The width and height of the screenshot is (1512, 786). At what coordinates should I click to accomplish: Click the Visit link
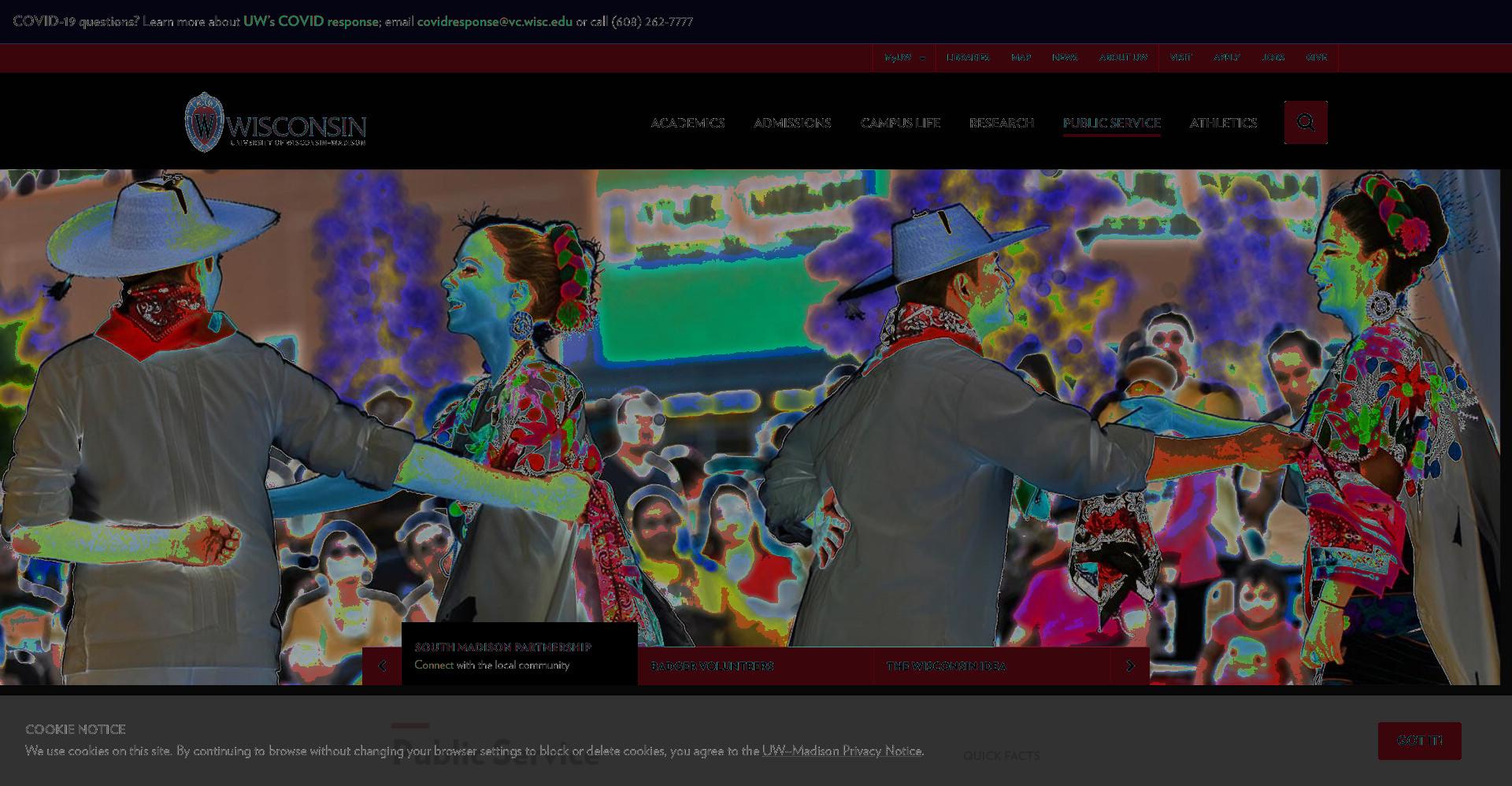1180,57
